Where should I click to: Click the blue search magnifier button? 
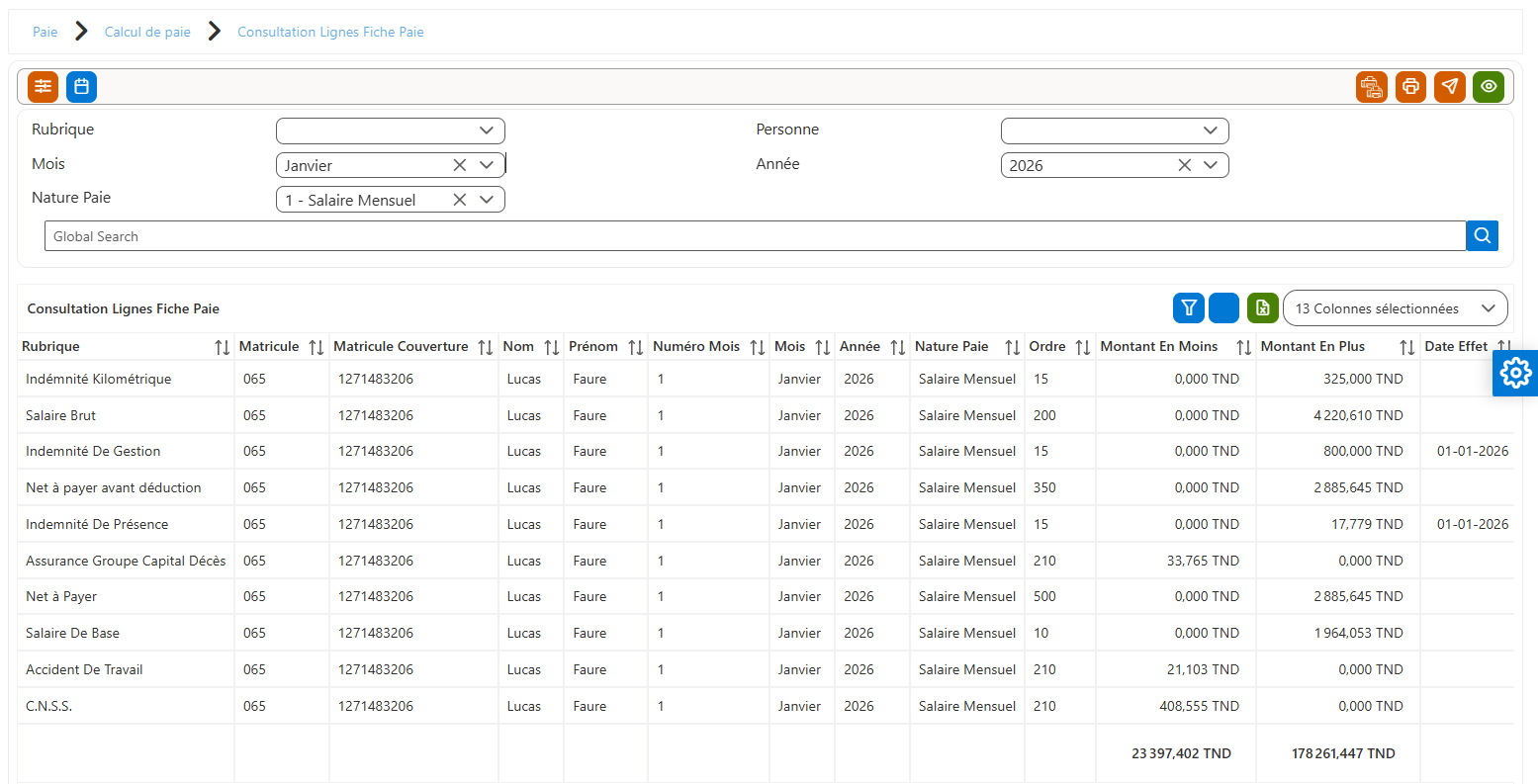point(1483,235)
